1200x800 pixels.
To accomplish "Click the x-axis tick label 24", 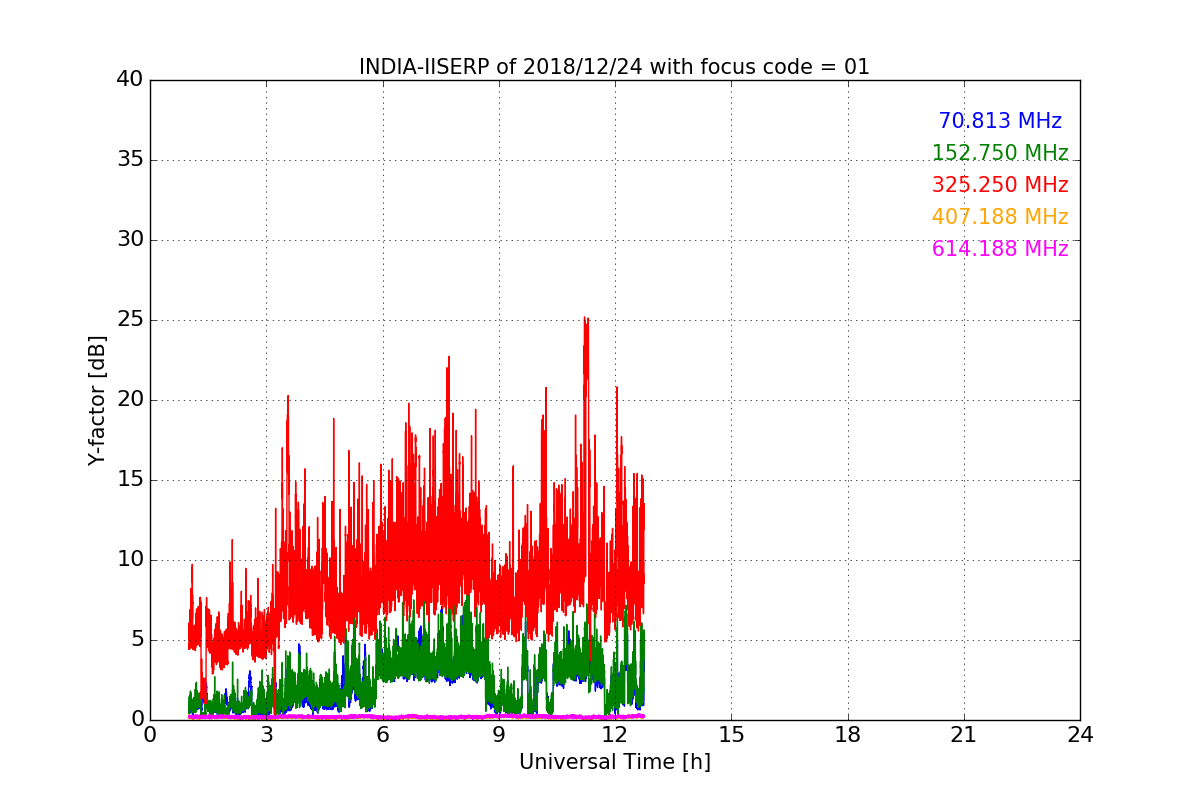I will coord(1080,735).
